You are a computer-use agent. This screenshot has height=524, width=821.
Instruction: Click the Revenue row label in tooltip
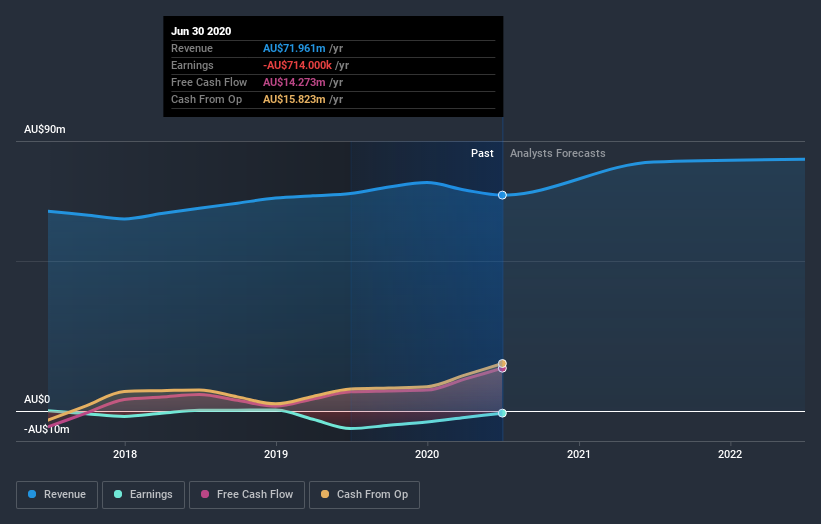(192, 48)
